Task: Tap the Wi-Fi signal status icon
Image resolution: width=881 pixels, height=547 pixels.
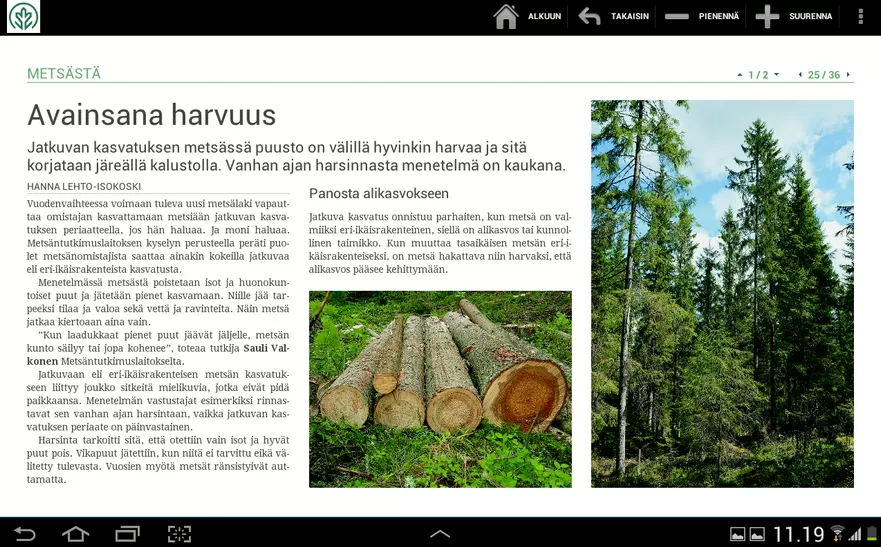Action: click(x=837, y=534)
